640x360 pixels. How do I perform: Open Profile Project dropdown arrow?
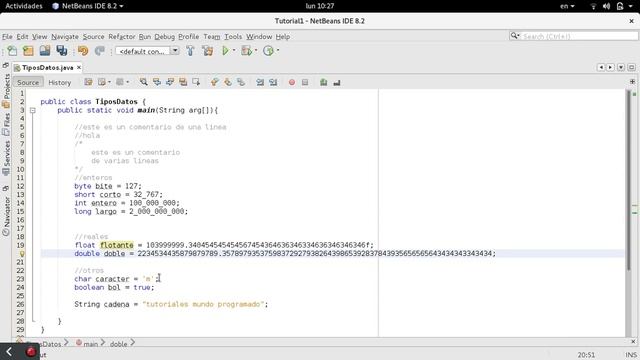[278, 51]
